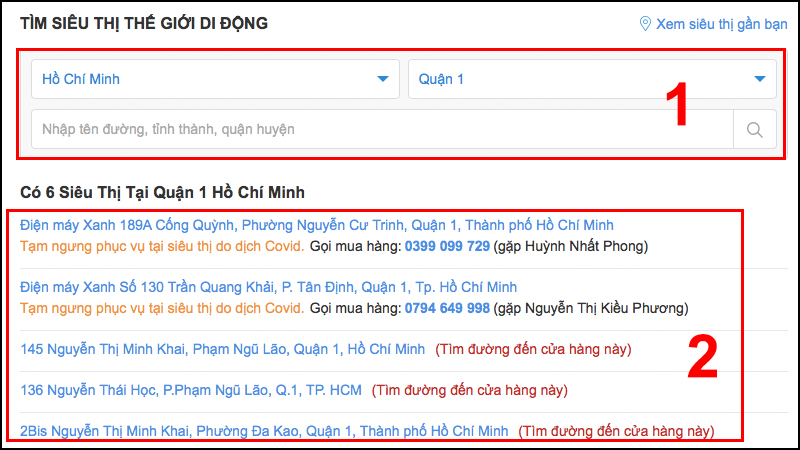Image resolution: width=800 pixels, height=450 pixels.
Task: Call phone number 0794 649 998
Action: point(447,308)
